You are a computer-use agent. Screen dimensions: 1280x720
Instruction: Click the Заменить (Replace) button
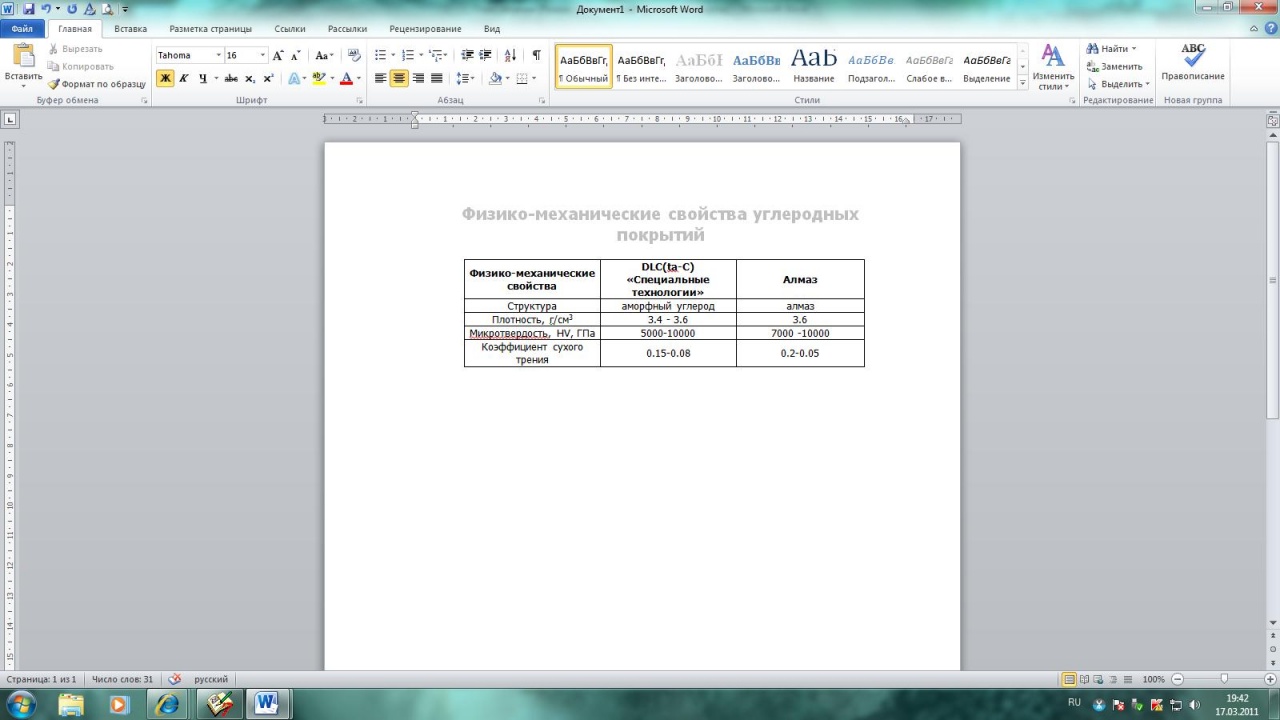coord(1120,66)
